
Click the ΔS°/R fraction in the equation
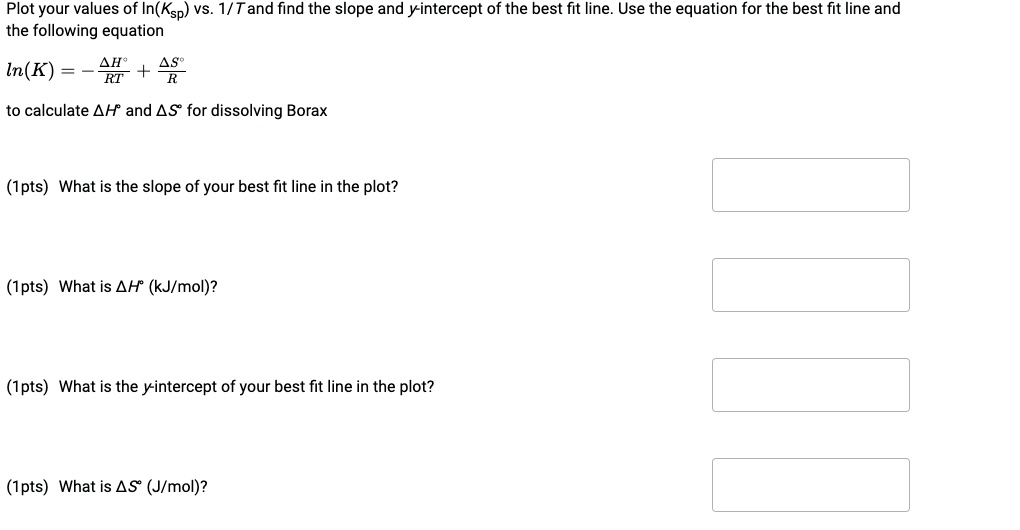pyautogui.click(x=172, y=71)
